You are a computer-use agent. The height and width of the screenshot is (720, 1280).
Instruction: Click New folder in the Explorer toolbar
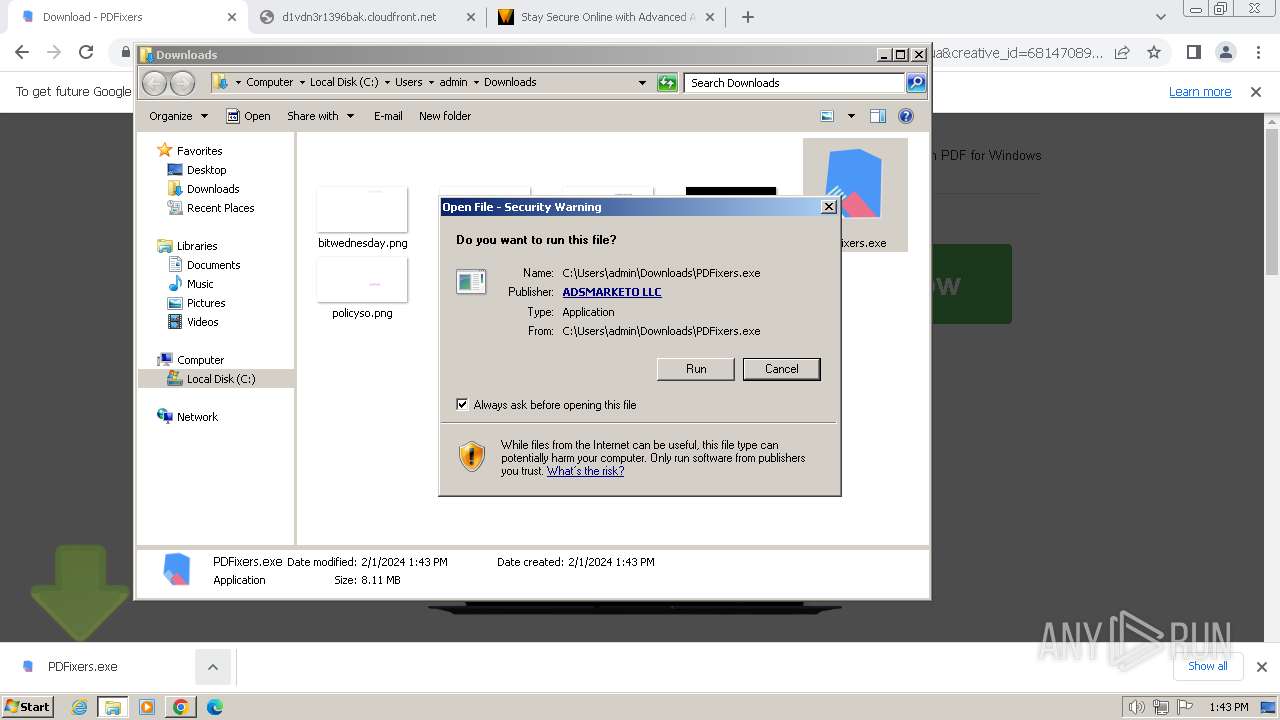point(445,116)
